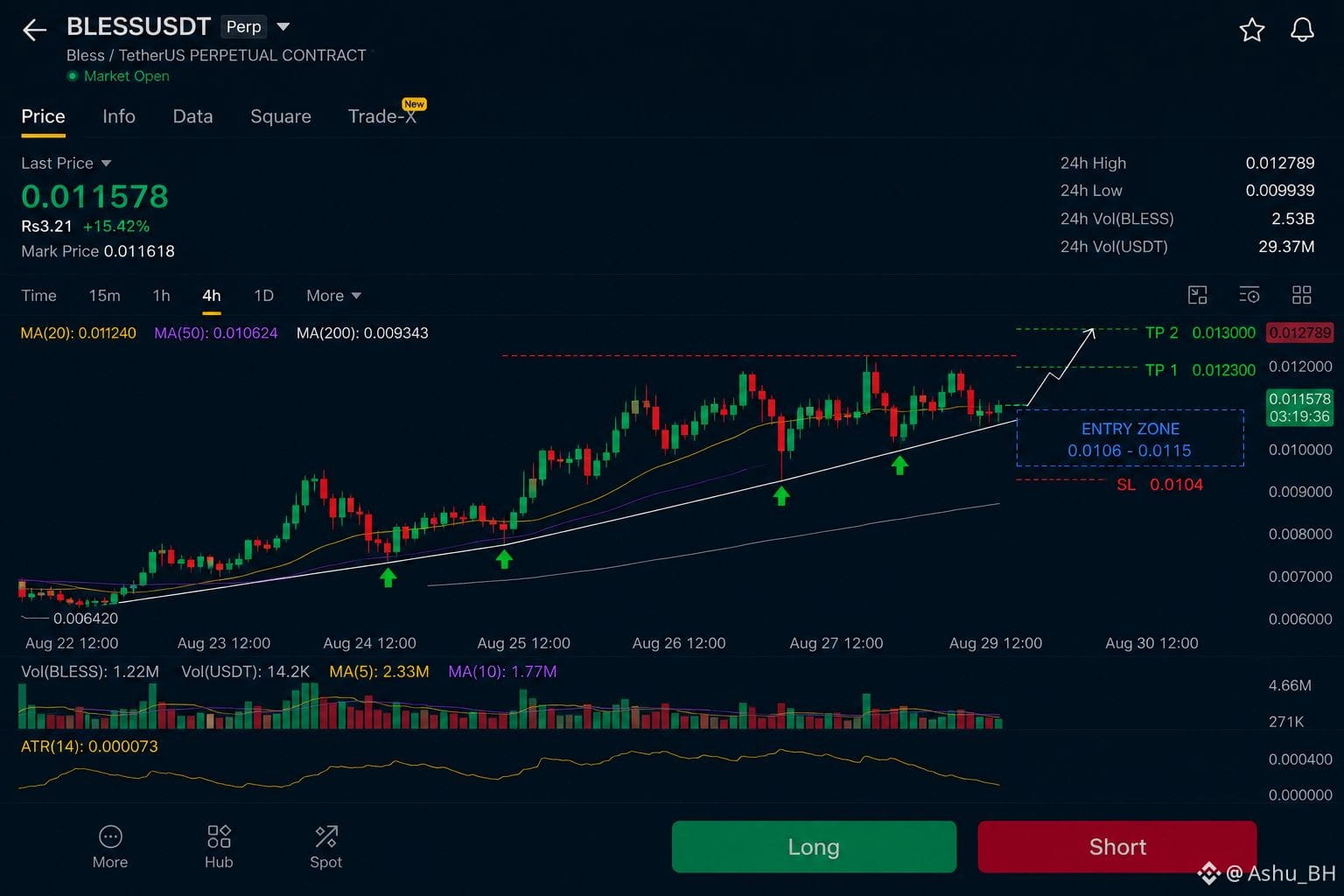
Task: Click the green Long button
Action: (x=814, y=847)
